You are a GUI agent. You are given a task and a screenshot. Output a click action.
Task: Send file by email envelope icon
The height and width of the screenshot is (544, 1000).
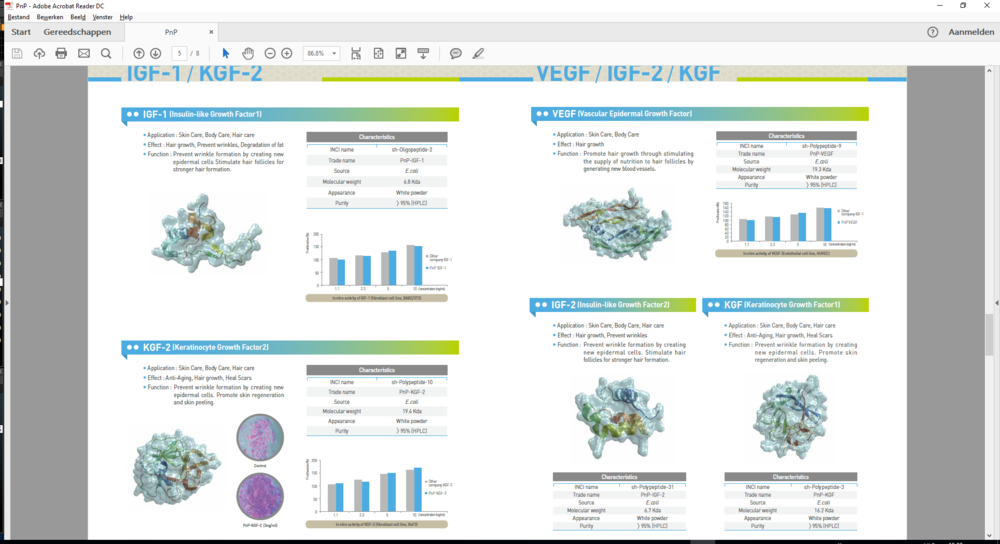pyautogui.click(x=84, y=54)
